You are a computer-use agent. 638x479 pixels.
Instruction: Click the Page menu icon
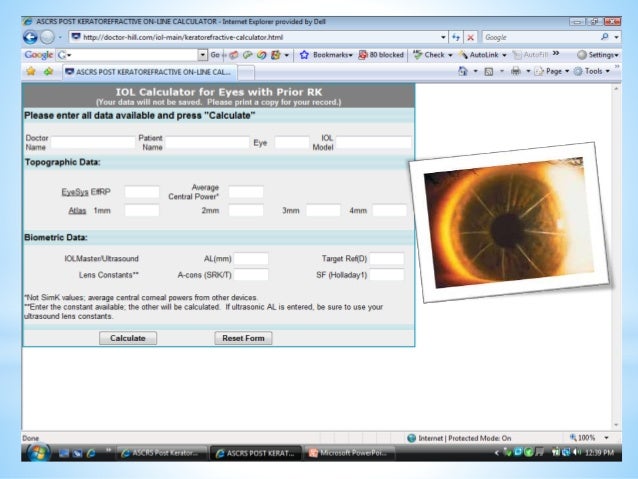(539, 72)
